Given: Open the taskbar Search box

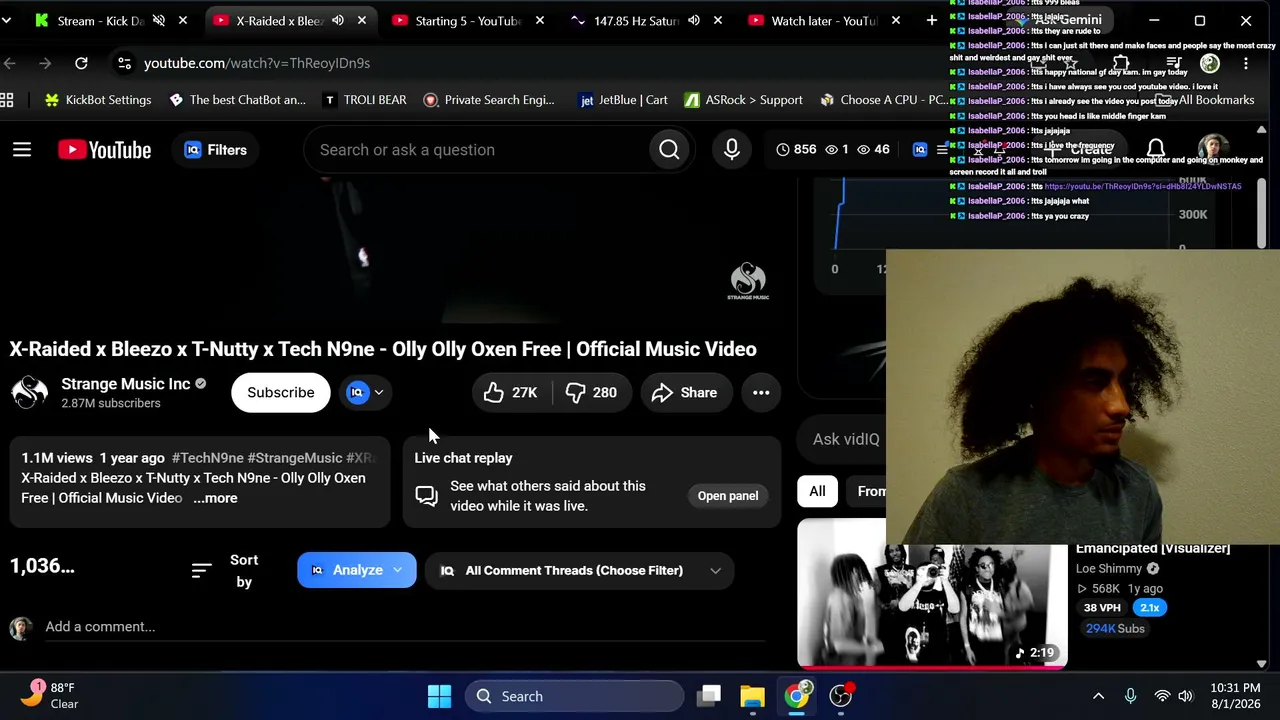Looking at the screenshot, I should coord(574,696).
